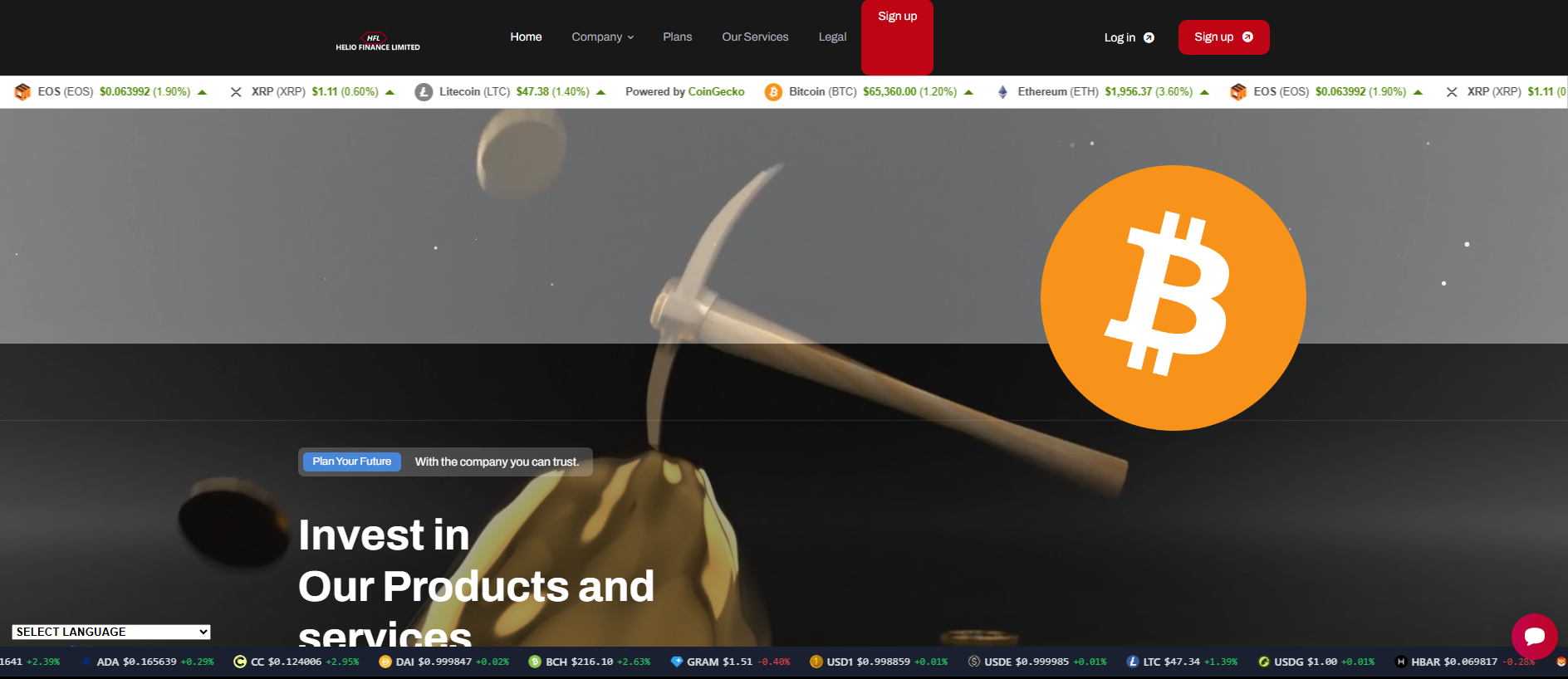Click the red Sign up tab in the navbar
1568x679 pixels.
click(897, 37)
